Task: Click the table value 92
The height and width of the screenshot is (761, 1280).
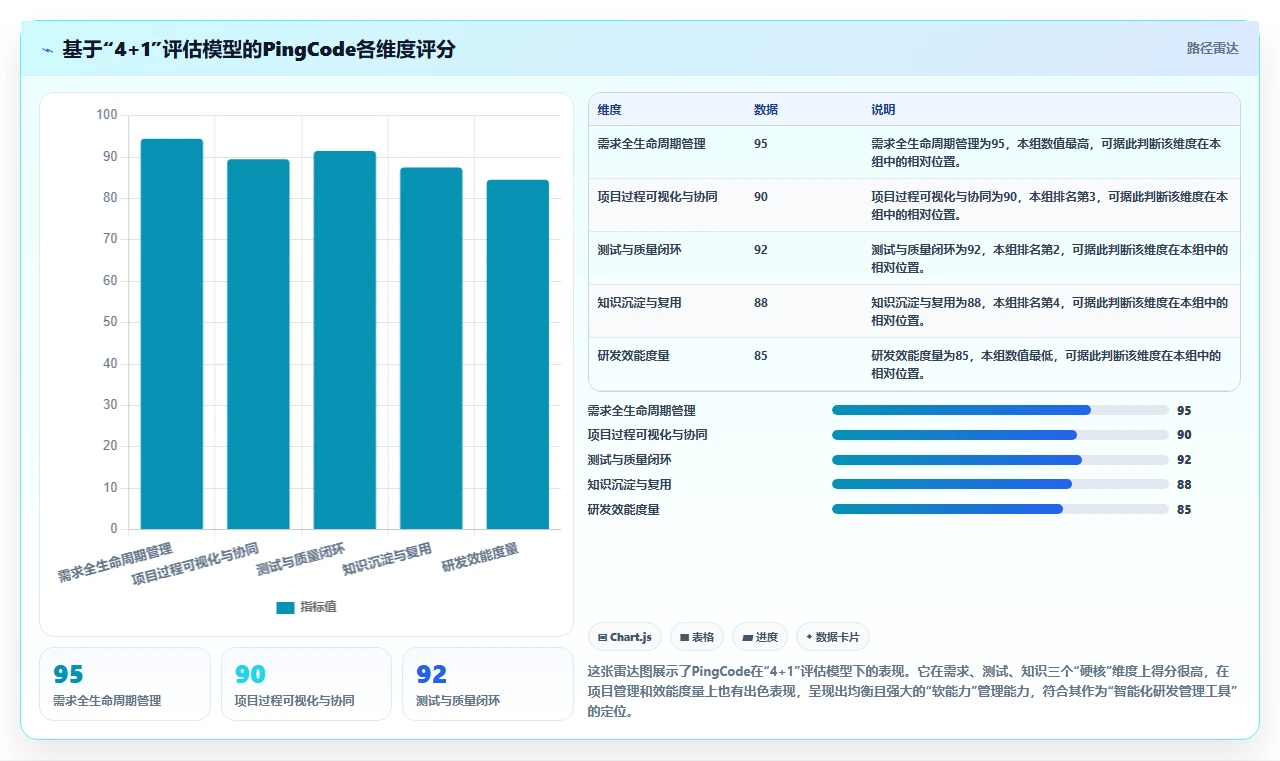Action: point(761,250)
